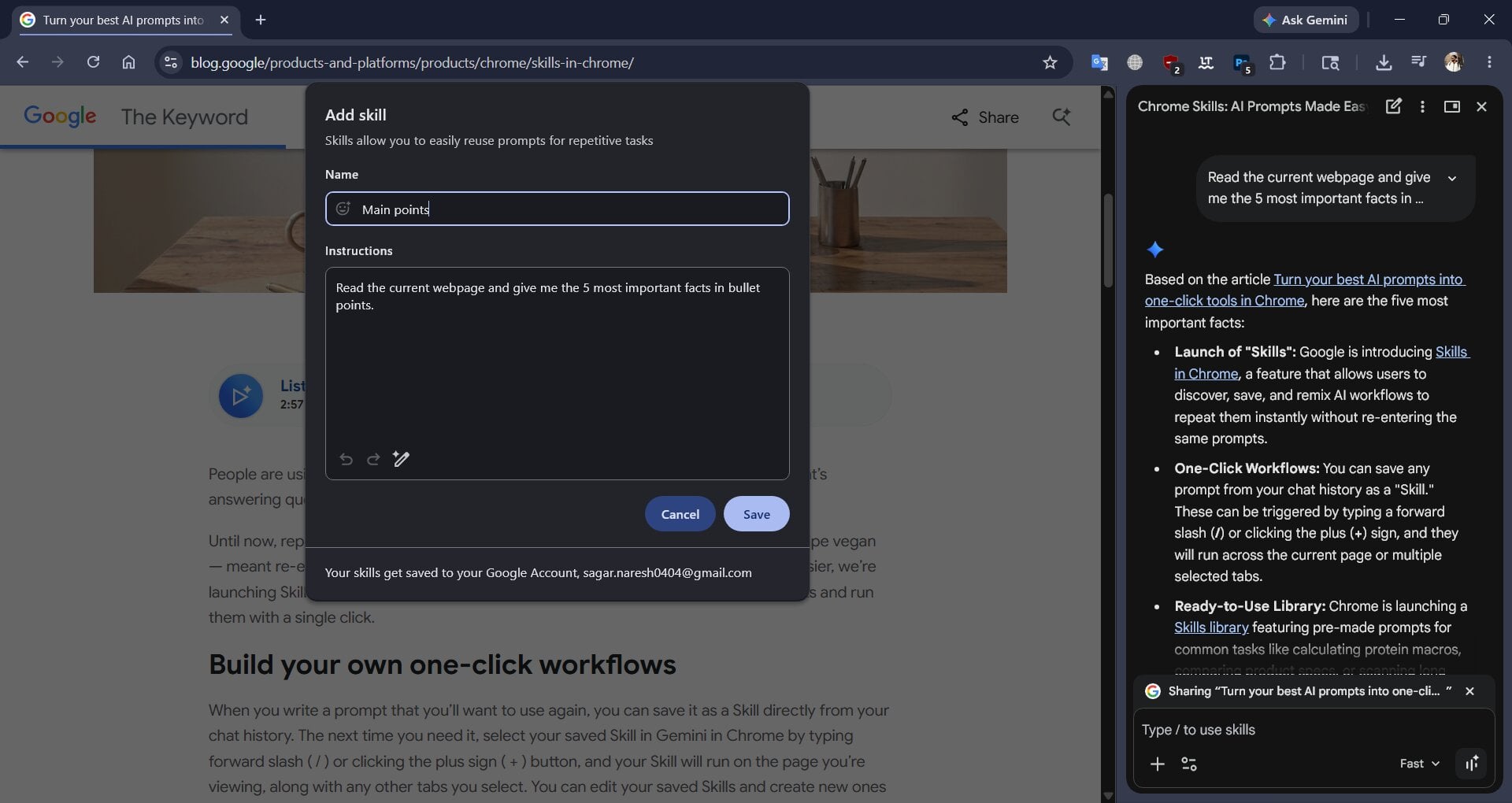The image size is (1512, 803).
Task: Play the Listen to article audio
Action: pyautogui.click(x=241, y=395)
